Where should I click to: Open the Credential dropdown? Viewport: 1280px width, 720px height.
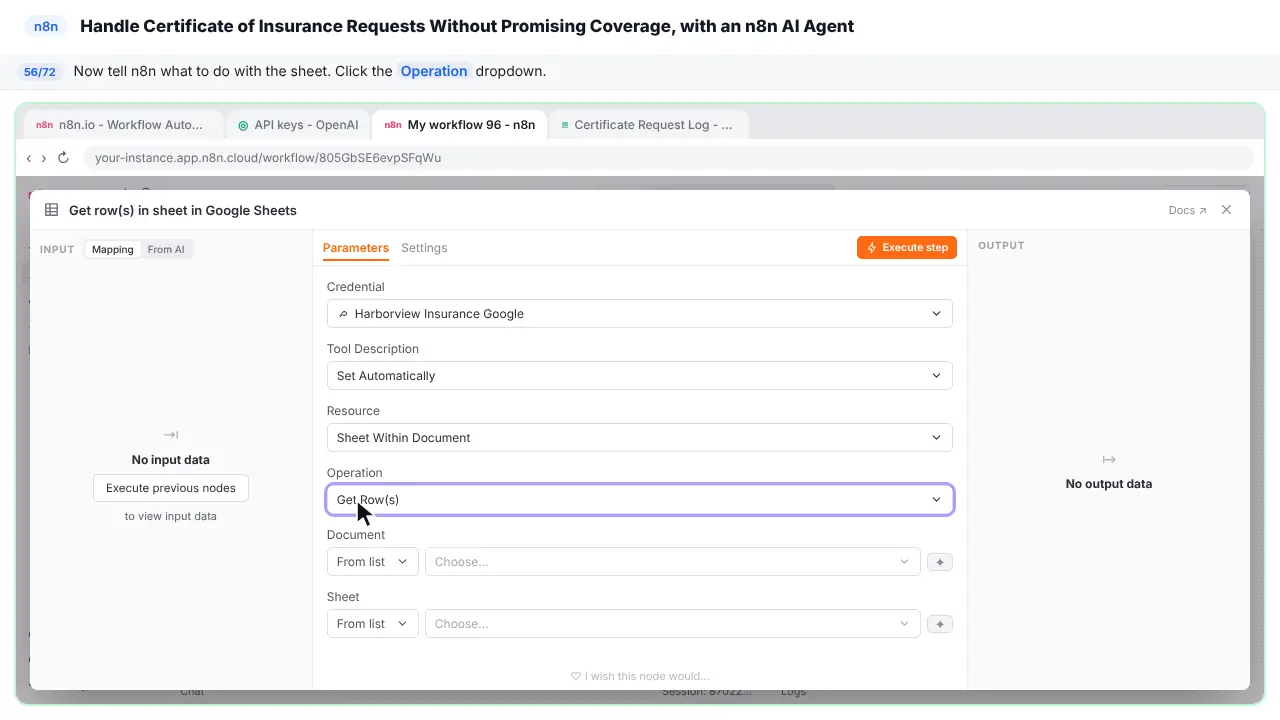(x=640, y=314)
